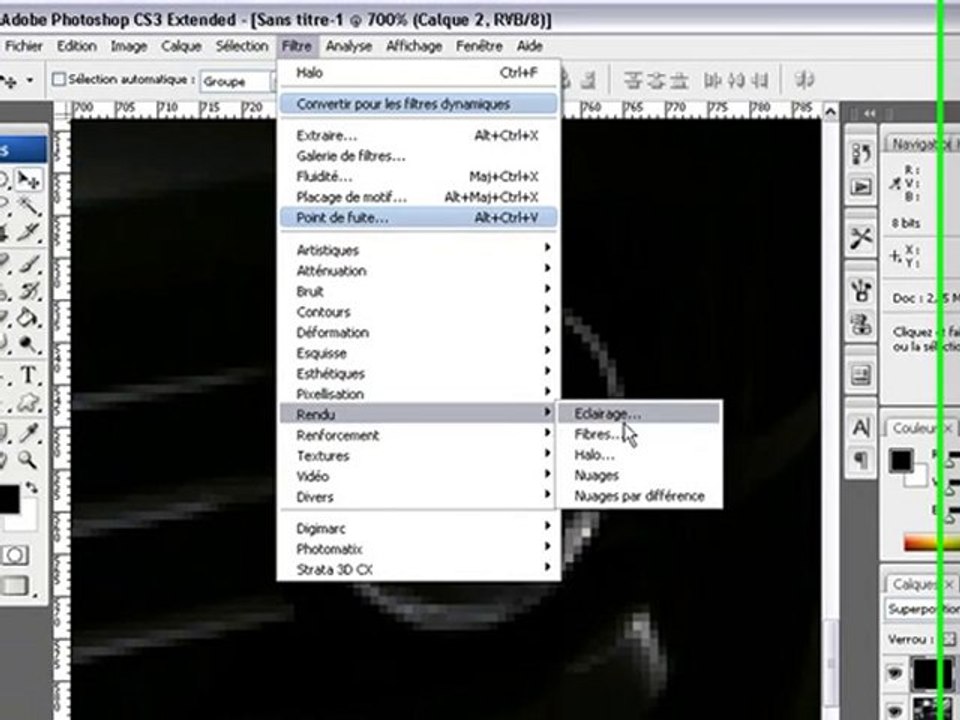Toggle Quick Mask mode in the toolbox
Image resolution: width=960 pixels, height=720 pixels.
pyautogui.click(x=16, y=555)
